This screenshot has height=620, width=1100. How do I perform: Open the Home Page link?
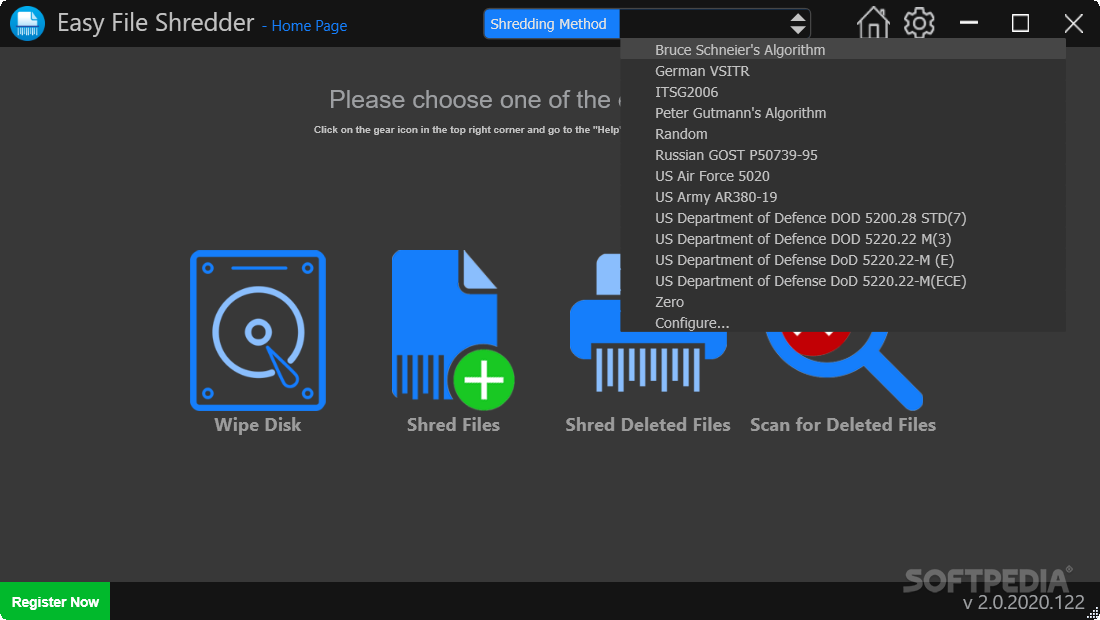[x=309, y=26]
